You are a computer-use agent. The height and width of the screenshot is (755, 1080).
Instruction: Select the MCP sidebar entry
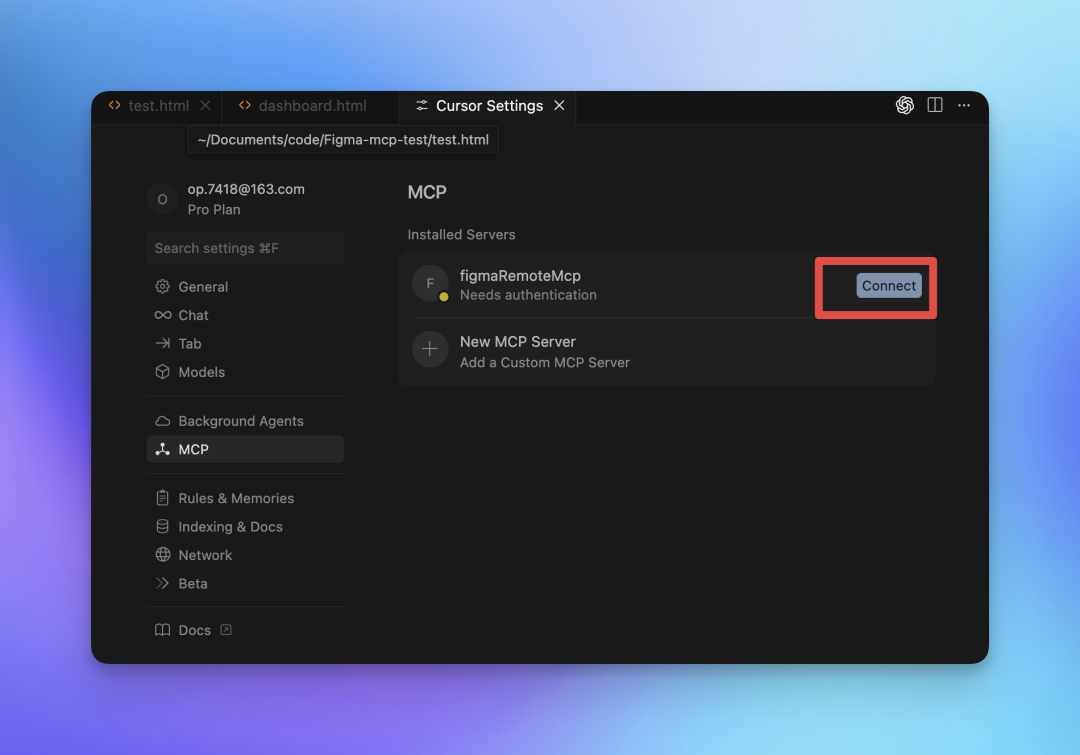(193, 449)
